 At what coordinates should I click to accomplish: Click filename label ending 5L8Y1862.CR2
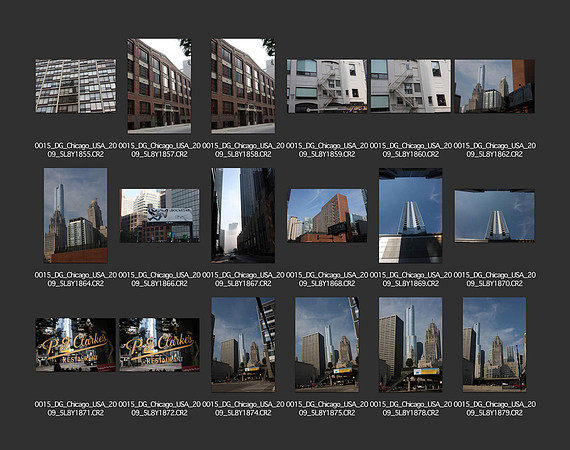(494, 150)
